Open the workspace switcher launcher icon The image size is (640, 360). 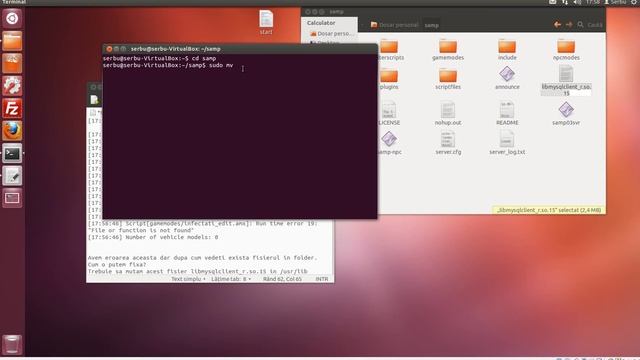pyautogui.click(x=12, y=198)
